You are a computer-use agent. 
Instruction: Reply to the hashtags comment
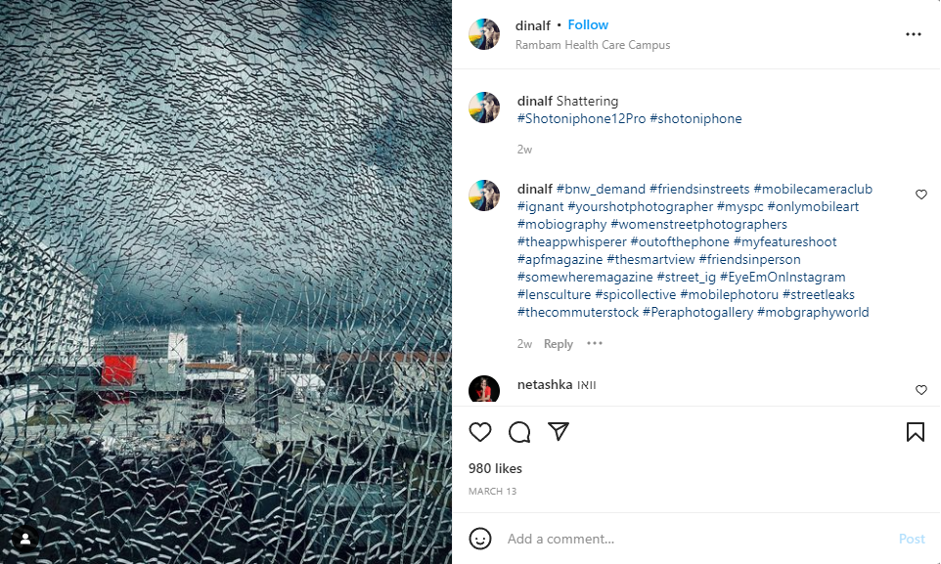[x=558, y=344]
